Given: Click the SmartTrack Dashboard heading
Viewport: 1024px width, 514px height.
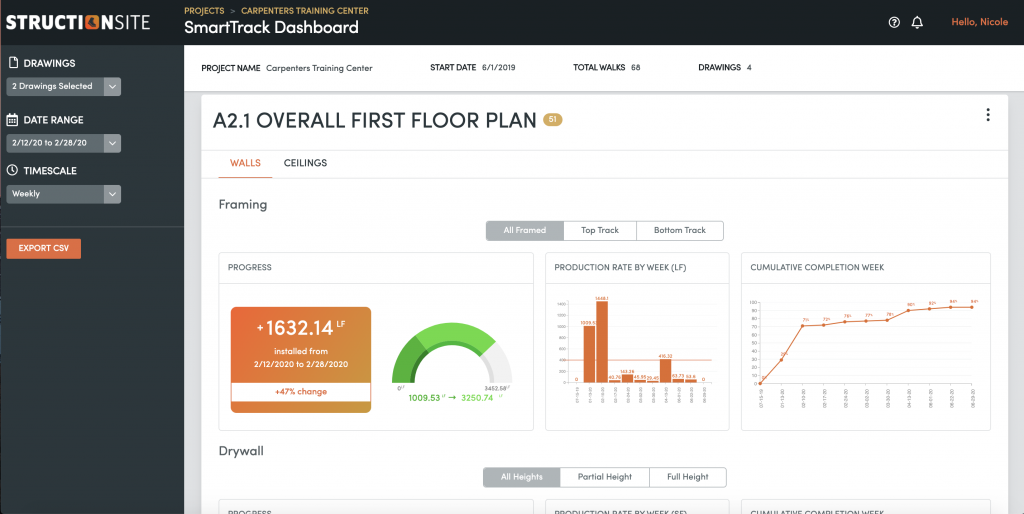Looking at the screenshot, I should point(271,27).
